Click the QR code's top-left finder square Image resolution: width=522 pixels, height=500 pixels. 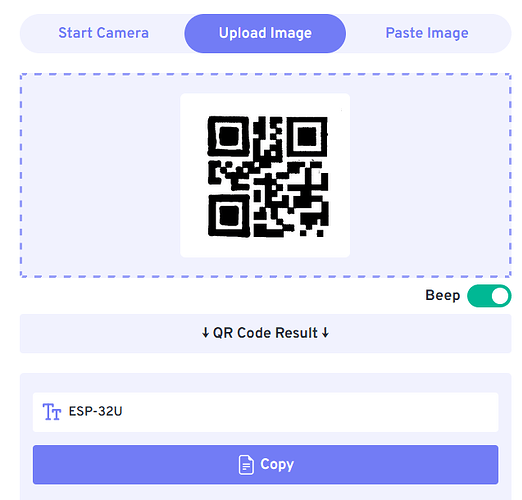tap(228, 136)
